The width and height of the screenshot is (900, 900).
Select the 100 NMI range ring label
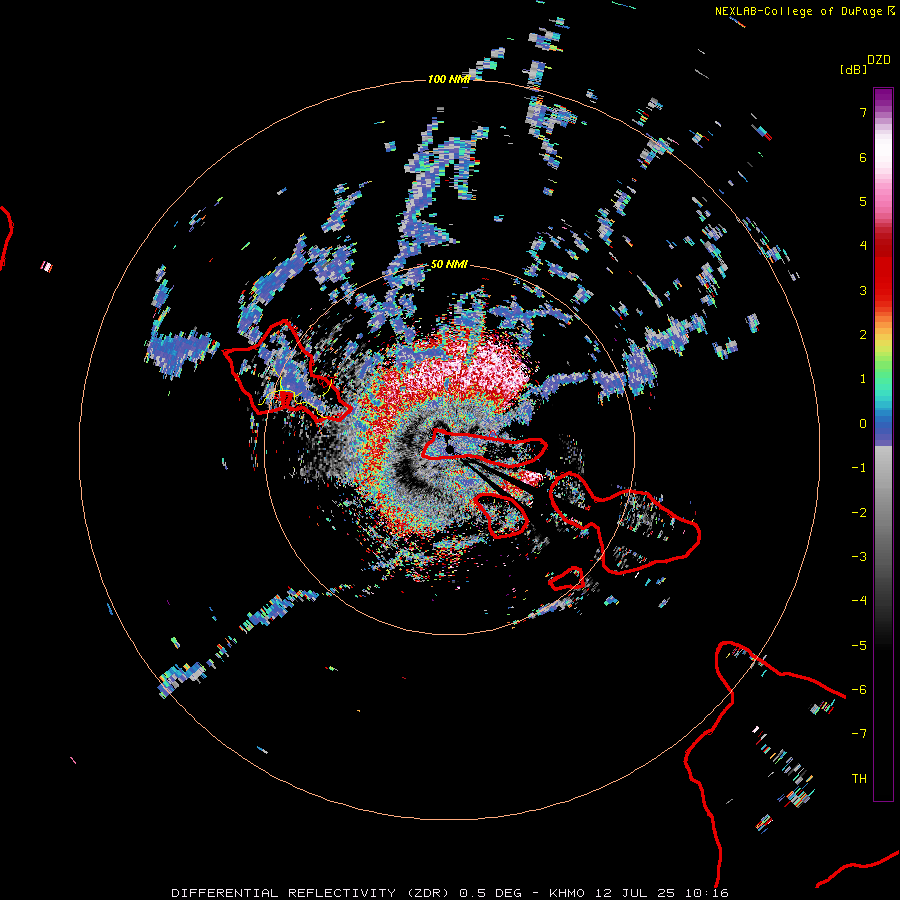[449, 79]
